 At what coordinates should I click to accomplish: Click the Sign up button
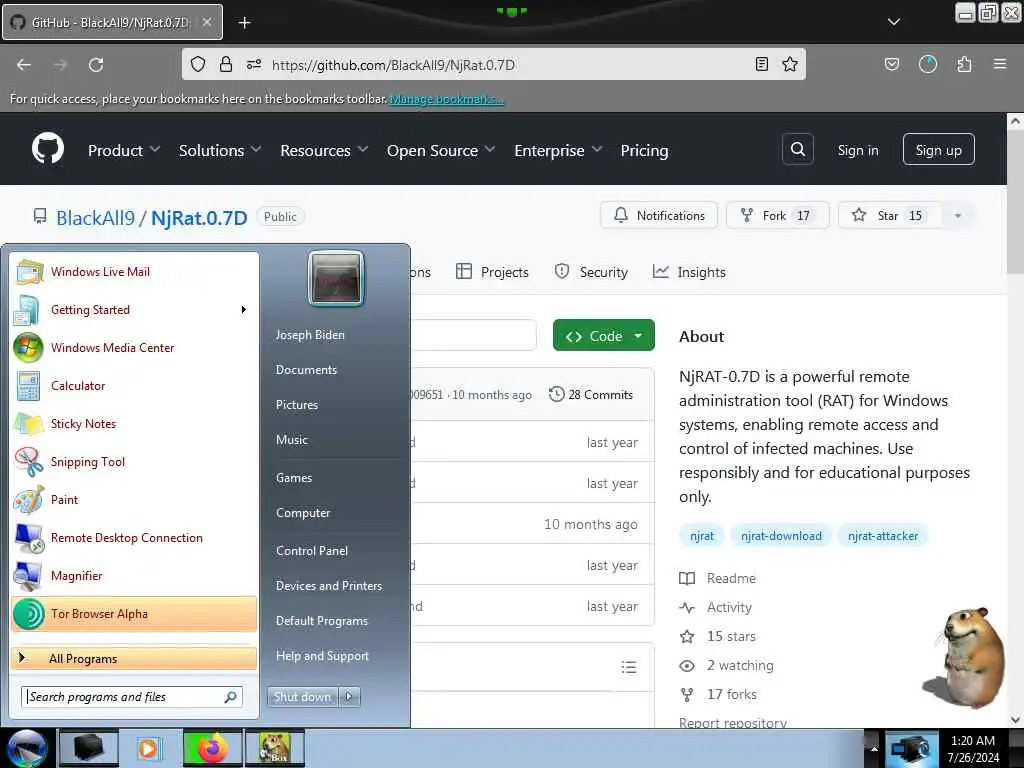938,150
